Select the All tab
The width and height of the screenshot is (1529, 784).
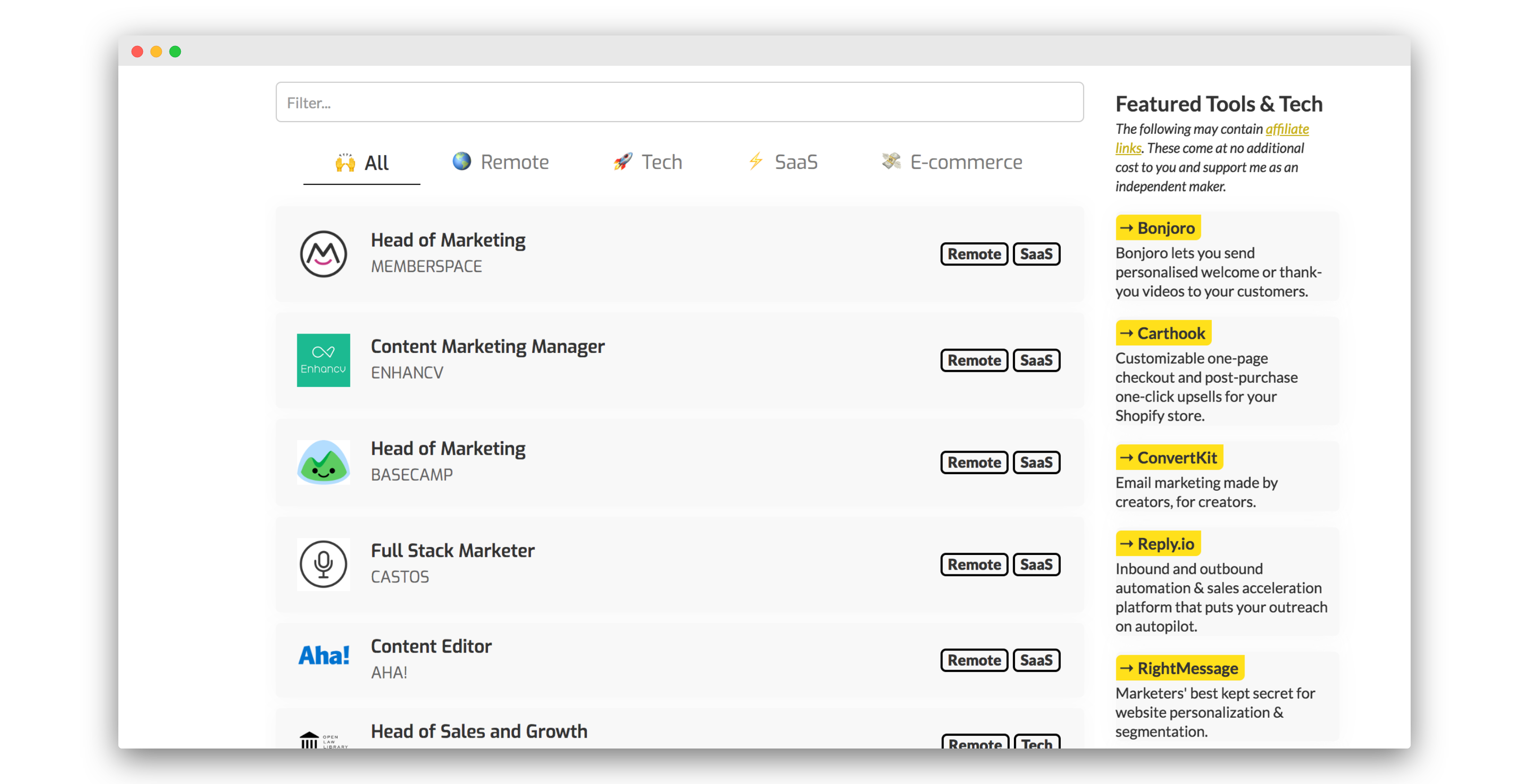[x=362, y=162]
